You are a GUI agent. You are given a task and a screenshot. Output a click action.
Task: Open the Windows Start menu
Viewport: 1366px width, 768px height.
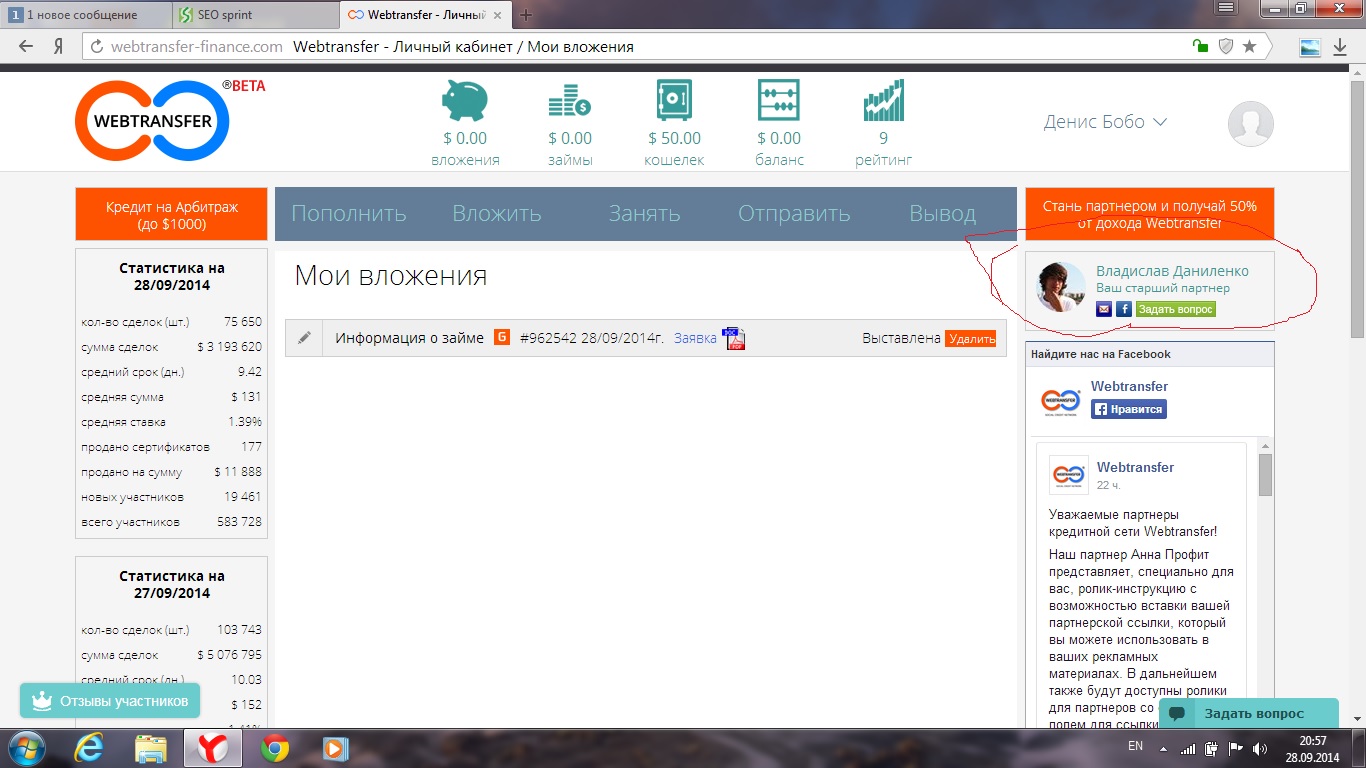[x=27, y=748]
